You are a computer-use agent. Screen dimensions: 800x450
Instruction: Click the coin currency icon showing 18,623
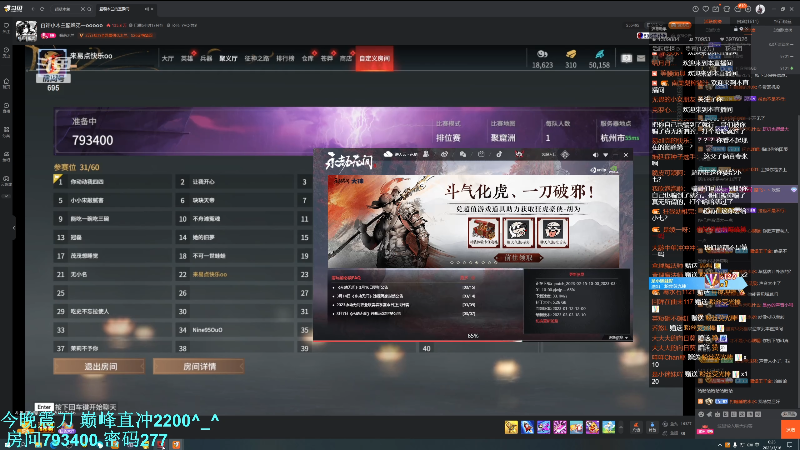542,54
